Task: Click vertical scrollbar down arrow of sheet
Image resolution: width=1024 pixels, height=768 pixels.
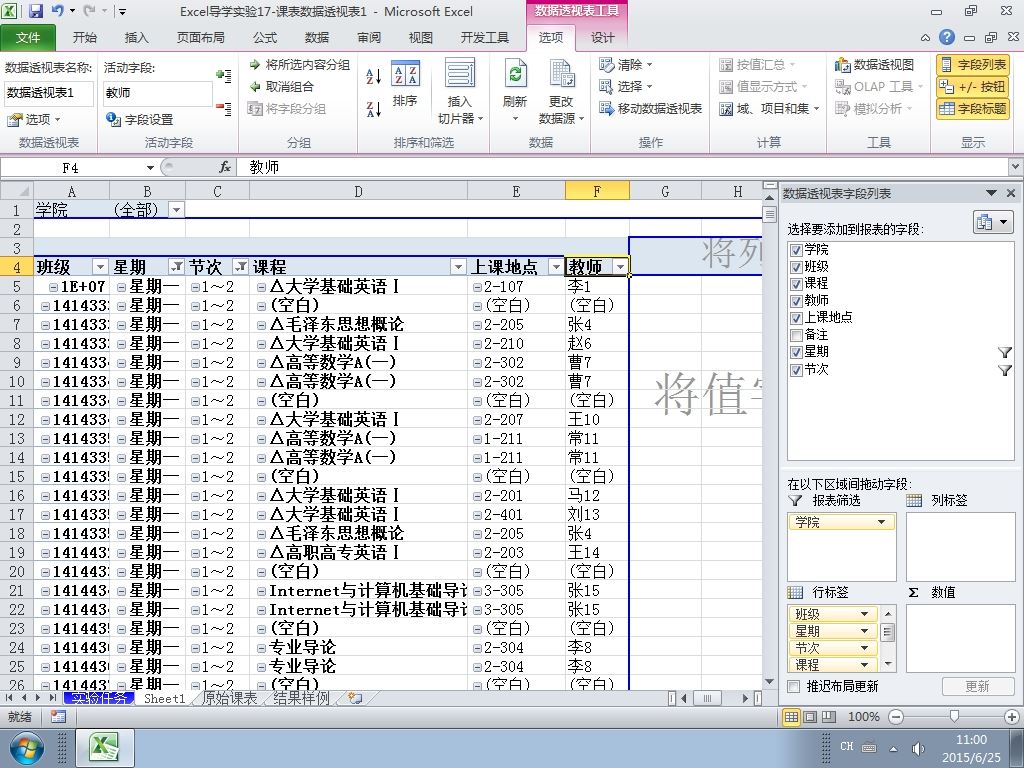Action: [x=769, y=682]
